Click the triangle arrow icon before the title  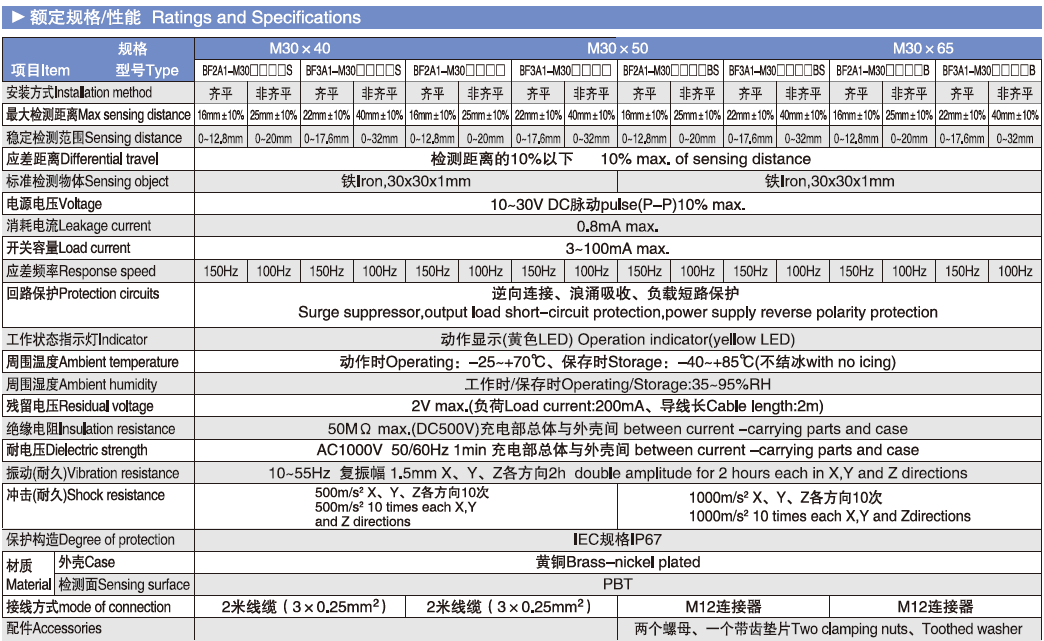pyautogui.click(x=17, y=17)
